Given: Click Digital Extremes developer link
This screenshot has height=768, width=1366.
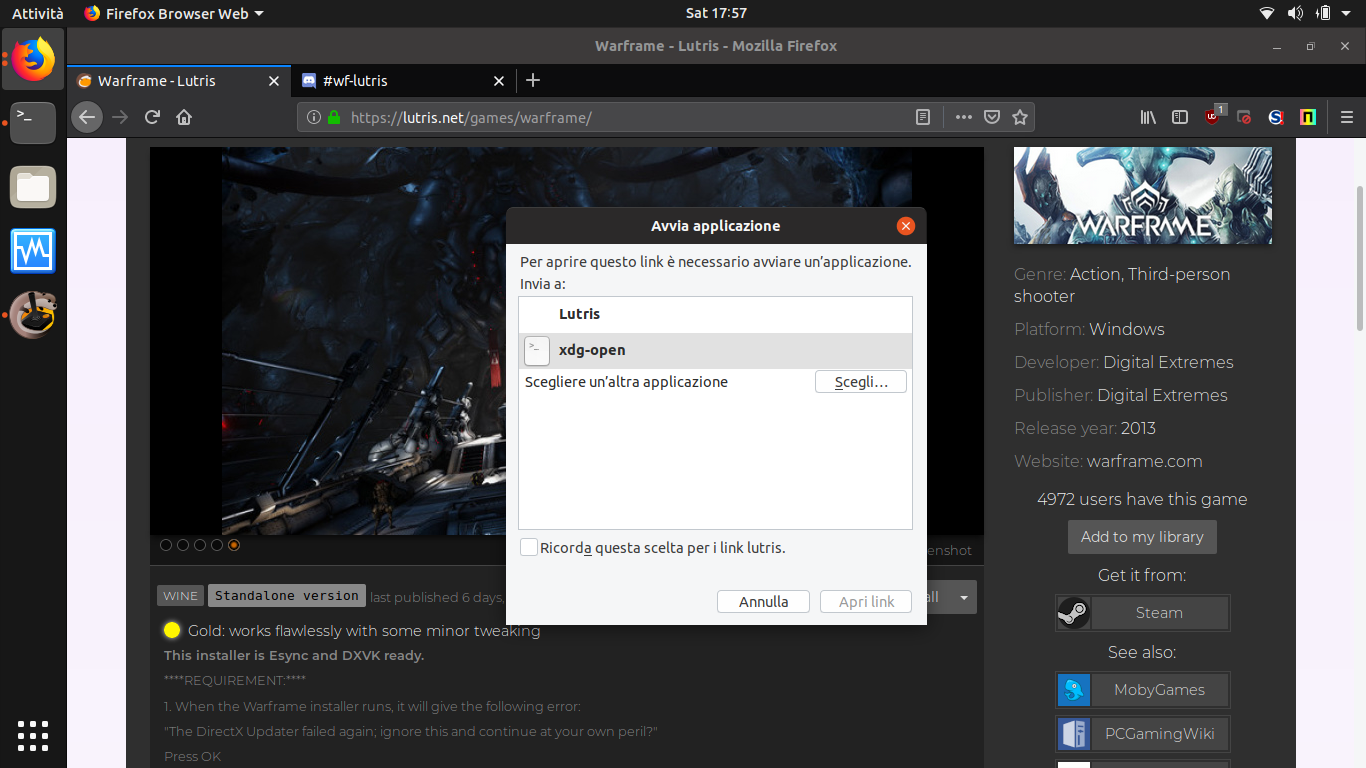Looking at the screenshot, I should [x=1168, y=362].
